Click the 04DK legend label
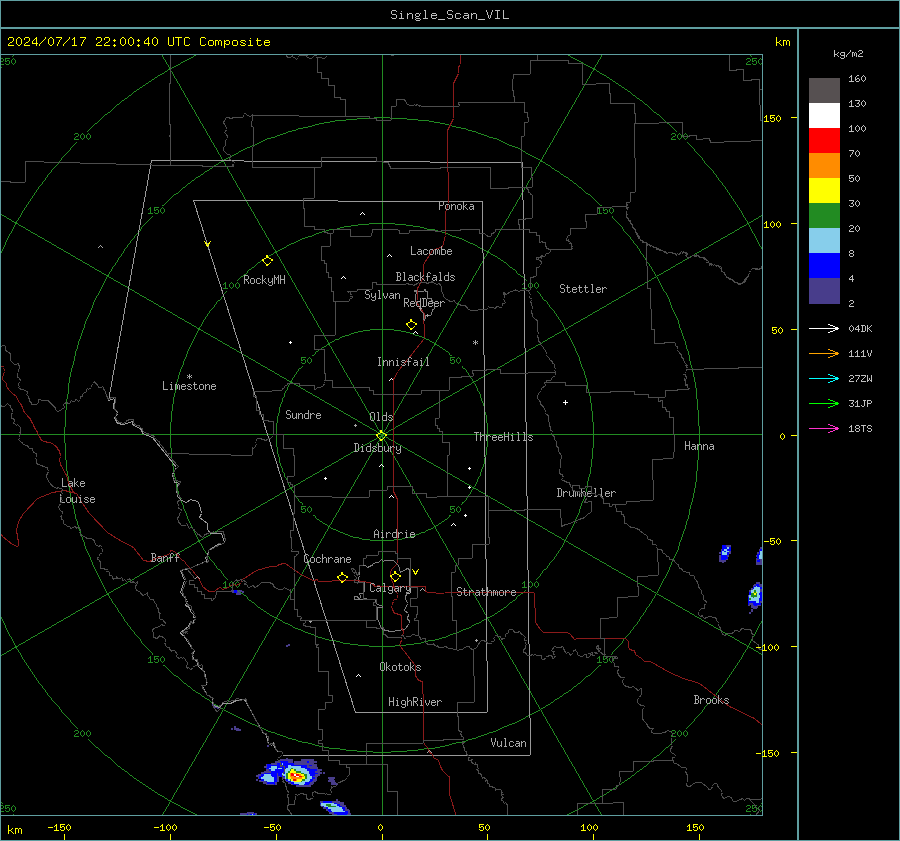Screen dimensions: 900x841 click(x=860, y=328)
